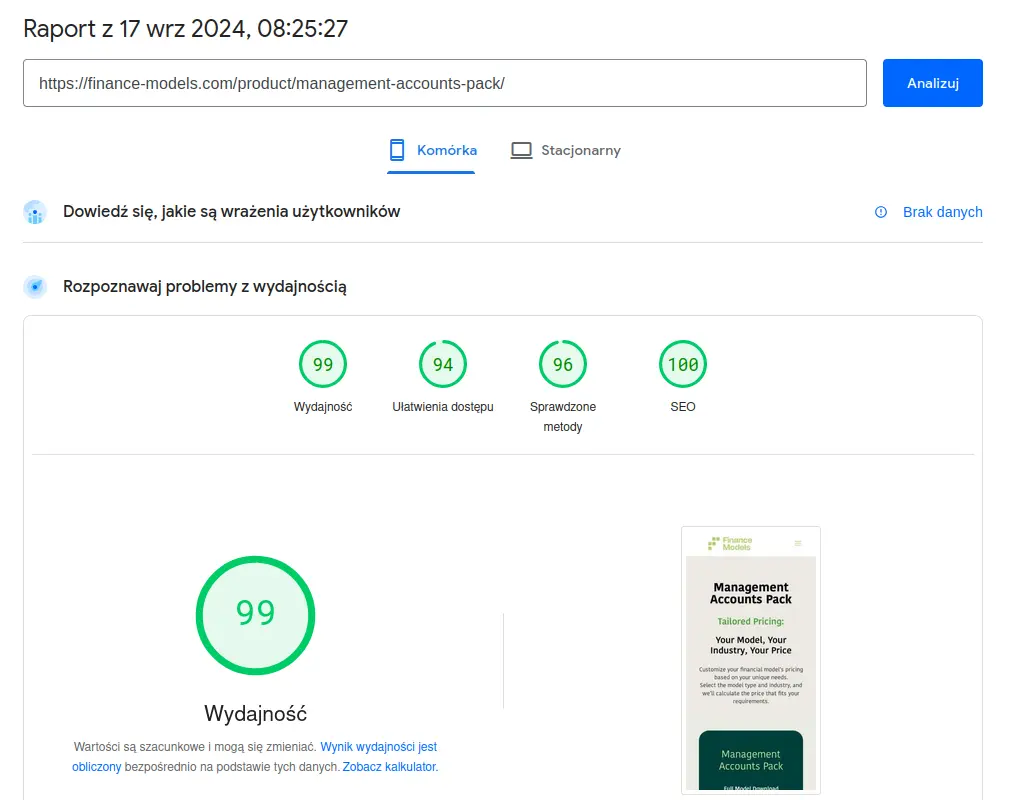1026x800 pixels.
Task: Click the mobile page screenshot thumbnail
Action: click(751, 661)
